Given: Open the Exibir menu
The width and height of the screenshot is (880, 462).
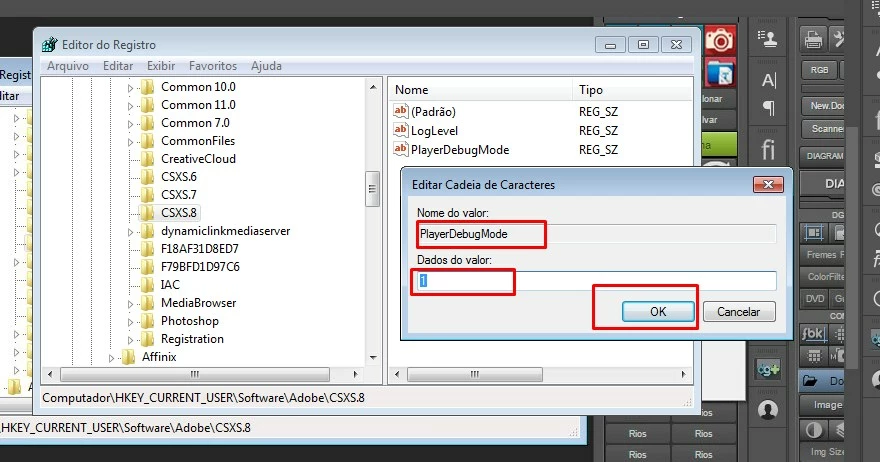Looking at the screenshot, I should [161, 66].
